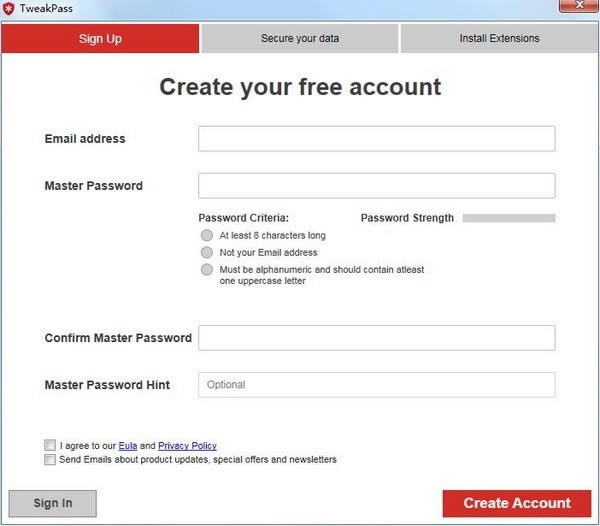This screenshot has height=526, width=600.
Task: Click the red Create Account button
Action: point(517,503)
